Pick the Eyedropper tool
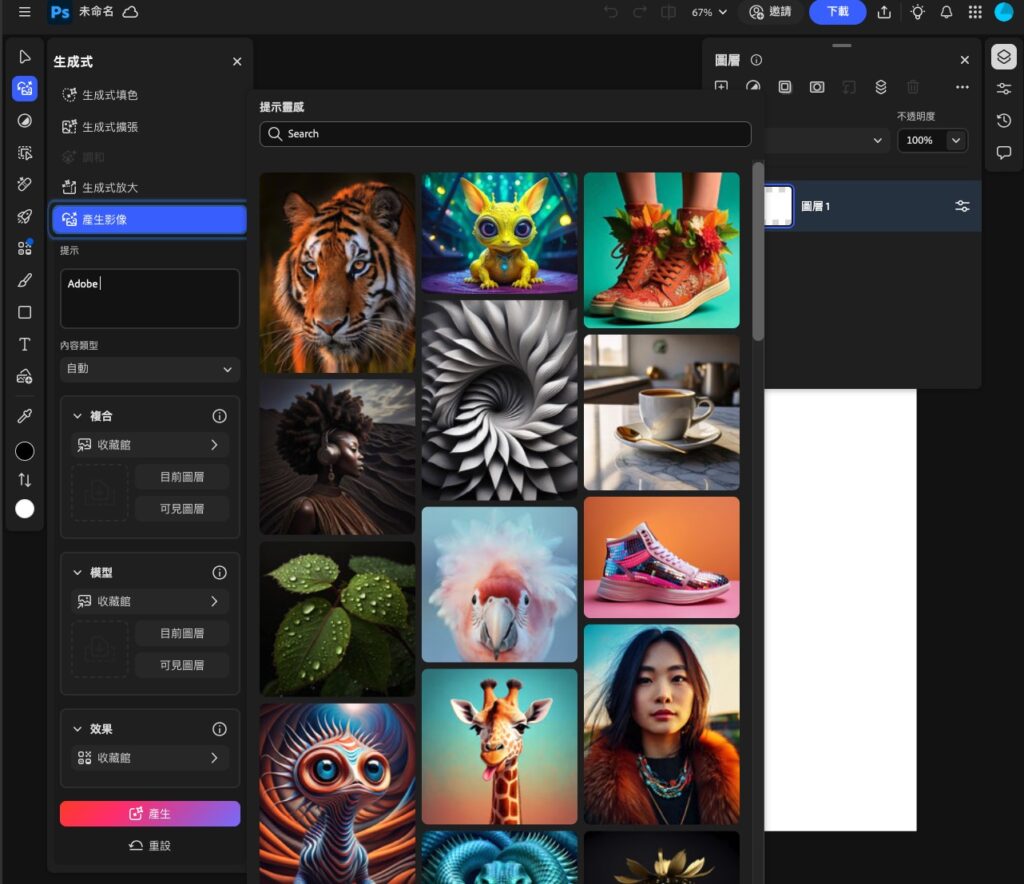 25,415
